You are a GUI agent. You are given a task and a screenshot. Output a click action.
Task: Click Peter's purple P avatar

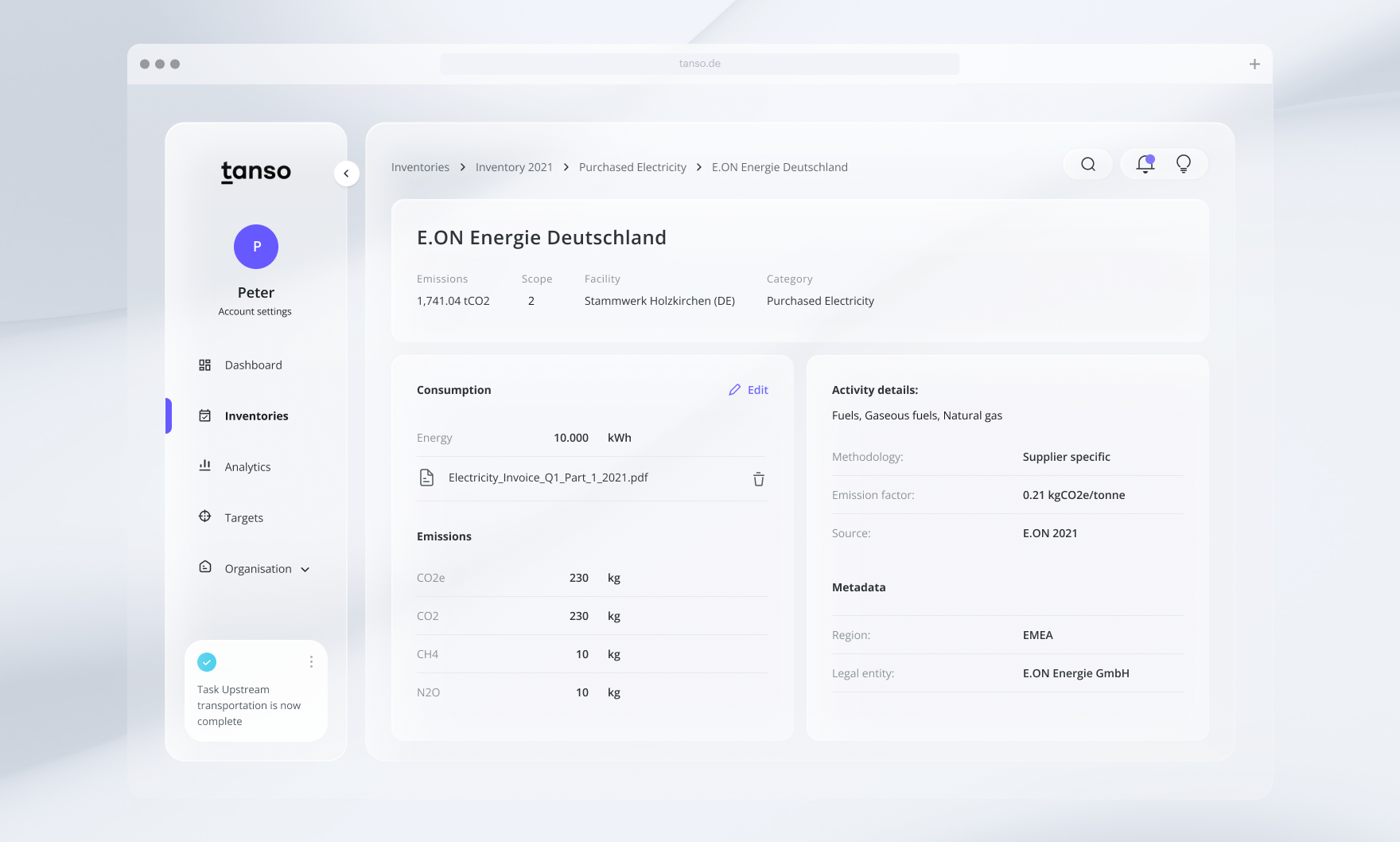click(x=256, y=247)
